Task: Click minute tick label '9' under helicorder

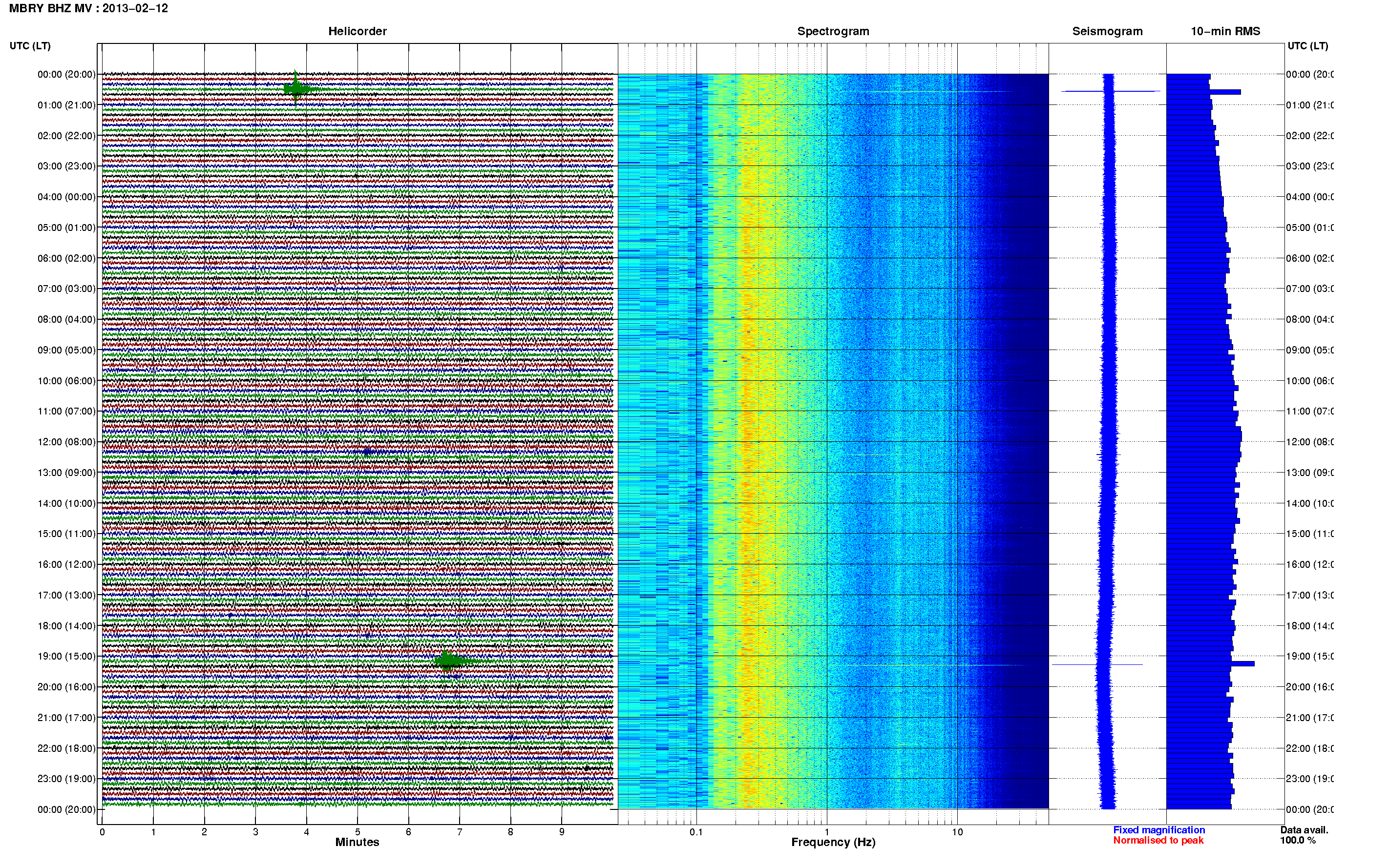Action: [x=562, y=832]
